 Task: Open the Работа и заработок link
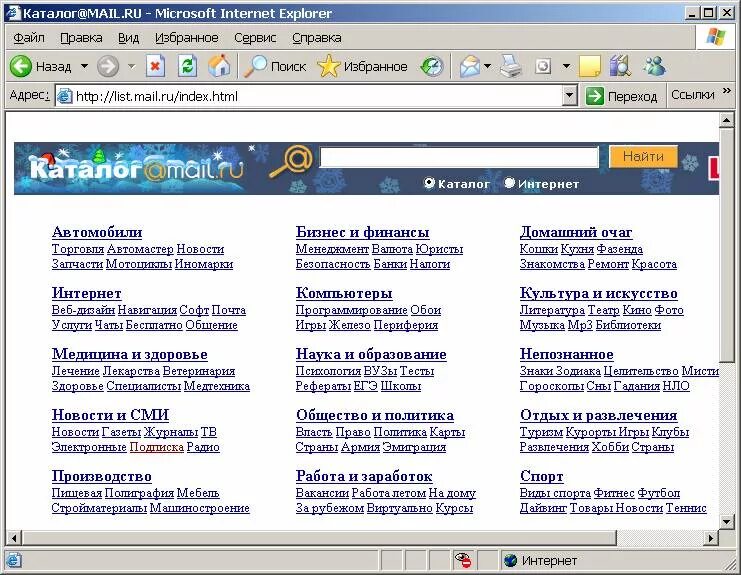pos(364,476)
